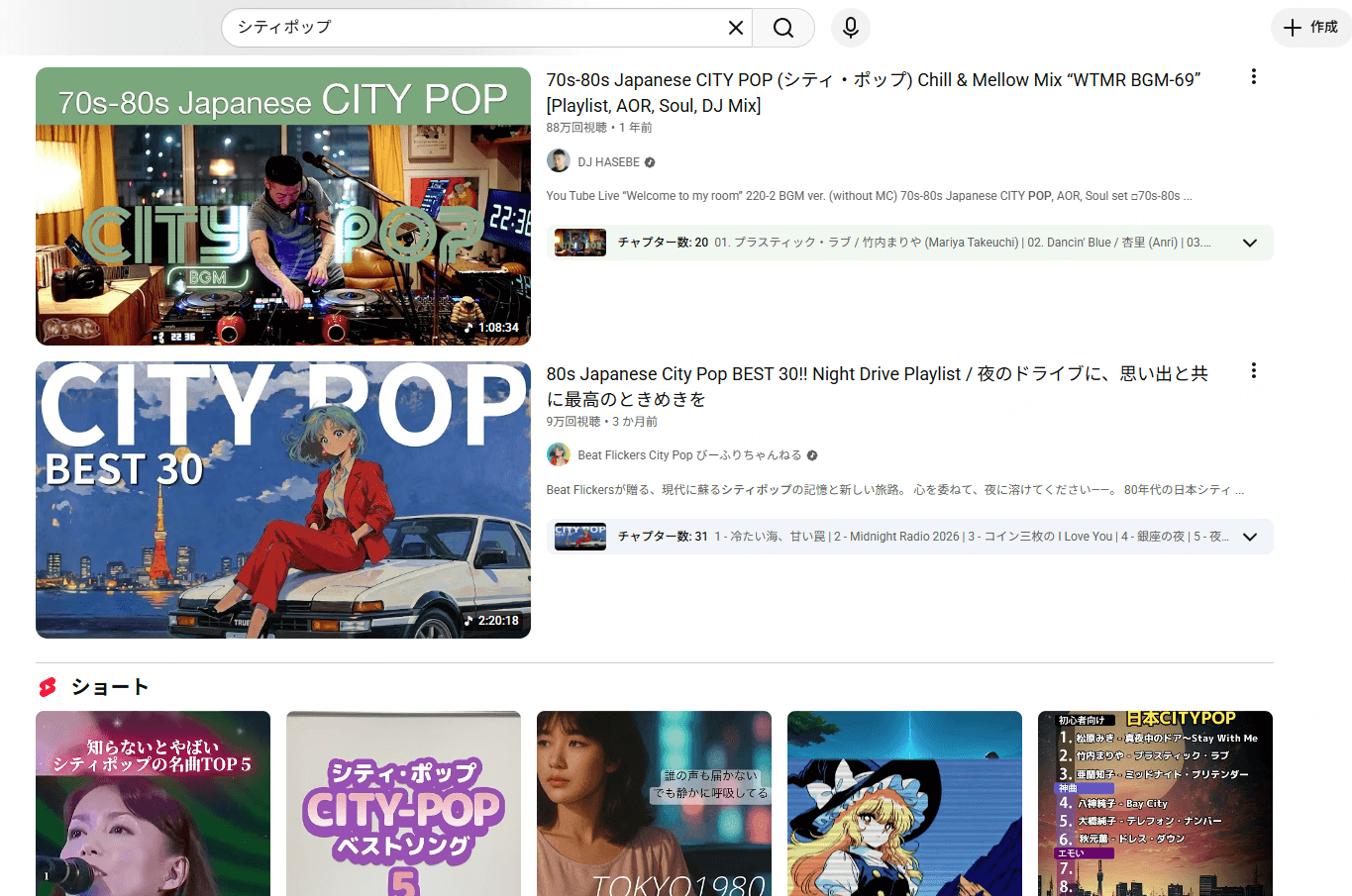Click チャプター数: 31 label
Screen dimensions: 1352x896
click(663, 537)
